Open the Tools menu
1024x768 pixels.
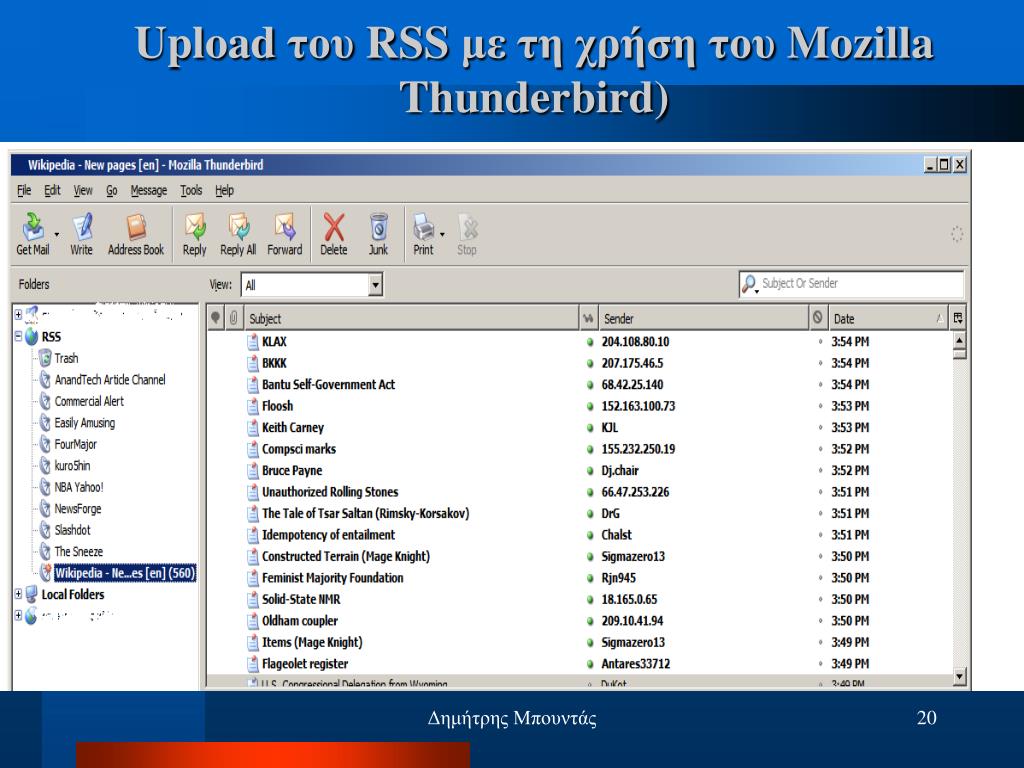coord(191,190)
